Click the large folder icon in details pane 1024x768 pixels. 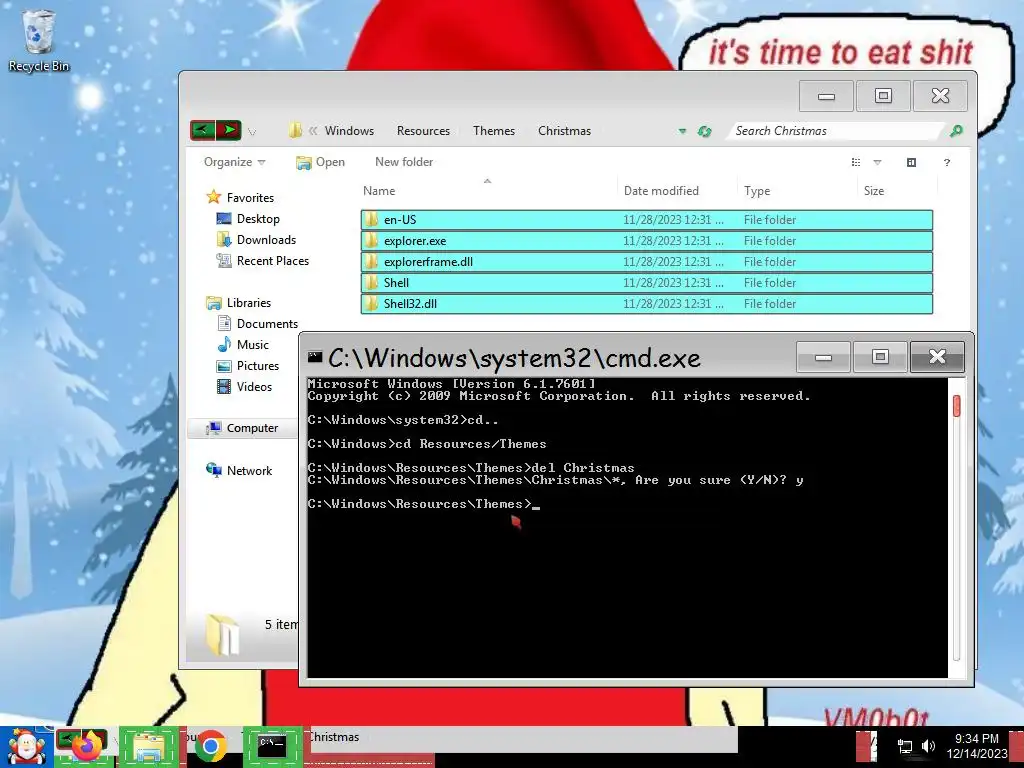223,633
